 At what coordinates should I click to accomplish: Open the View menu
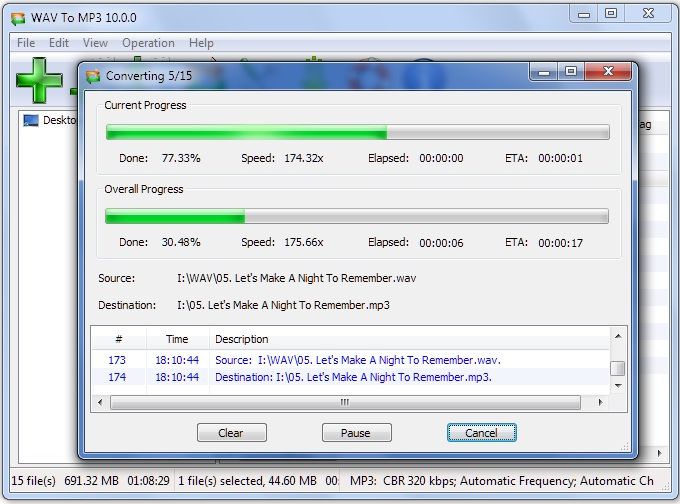95,43
